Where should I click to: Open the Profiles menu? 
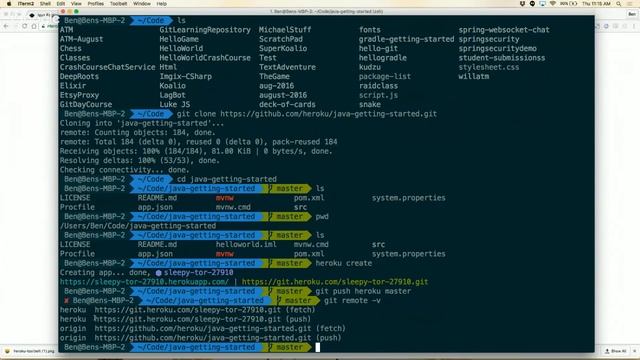pyautogui.click(x=96, y=3)
